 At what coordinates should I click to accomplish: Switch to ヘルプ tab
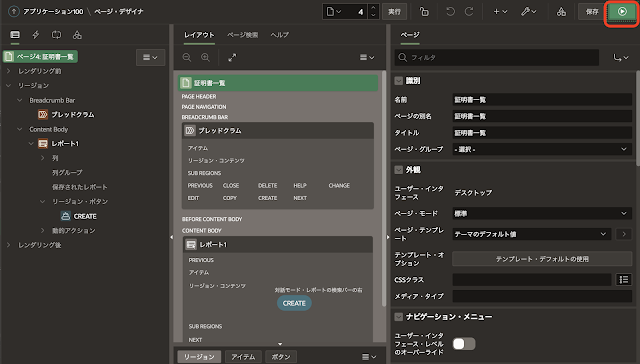coord(280,35)
